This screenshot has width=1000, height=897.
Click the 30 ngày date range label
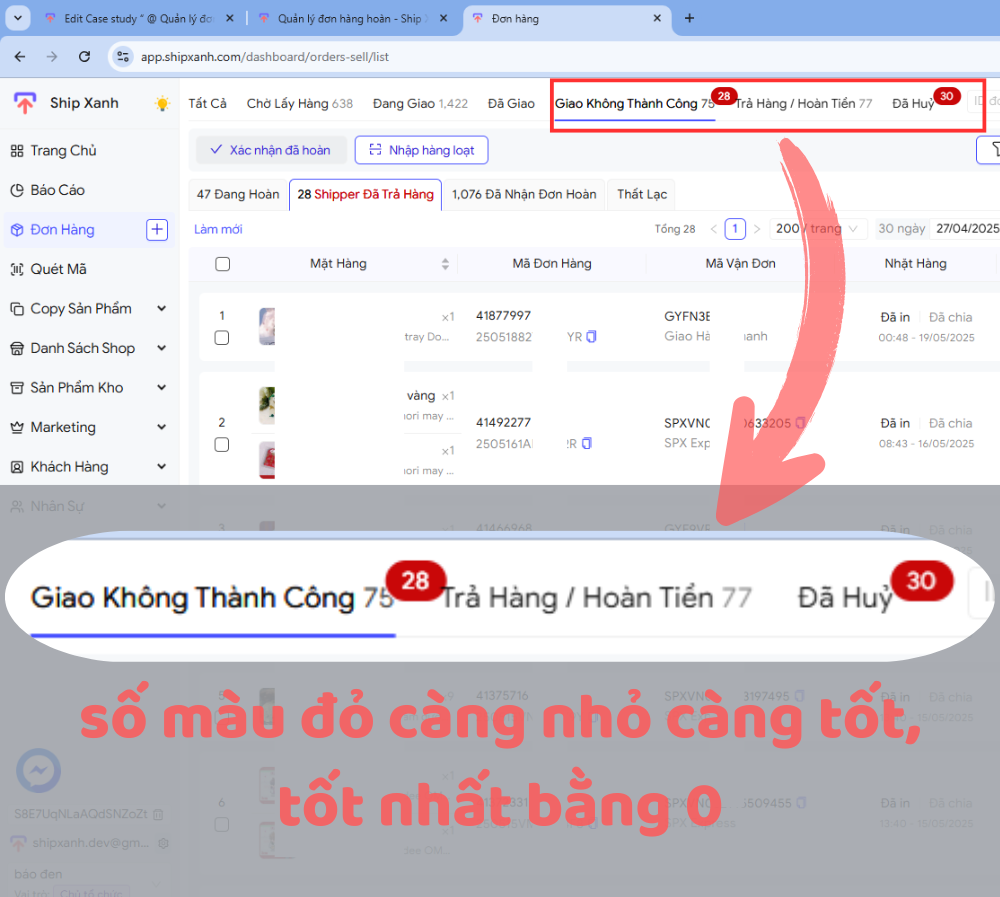pyautogui.click(x=902, y=229)
